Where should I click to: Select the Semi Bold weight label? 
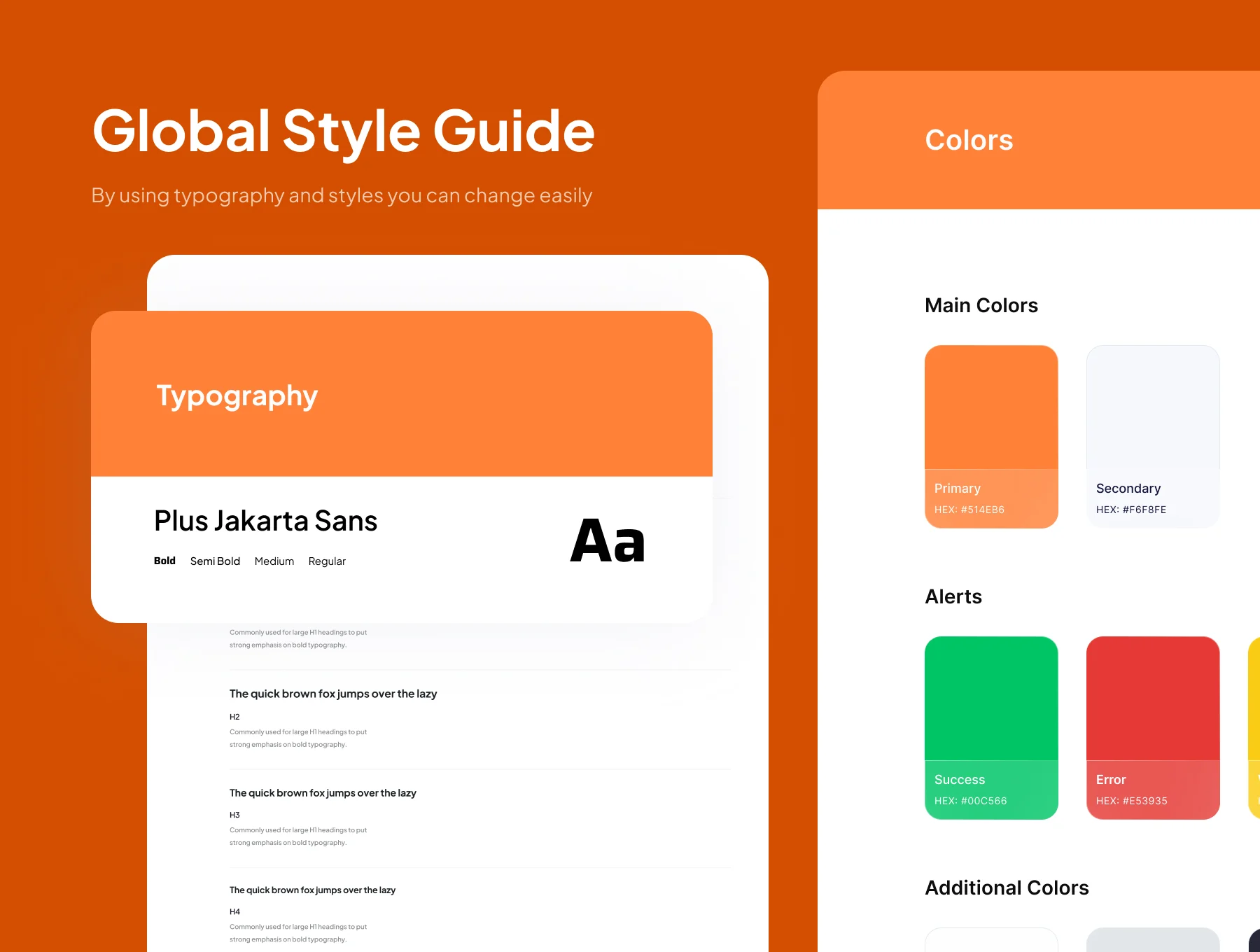pyautogui.click(x=215, y=561)
